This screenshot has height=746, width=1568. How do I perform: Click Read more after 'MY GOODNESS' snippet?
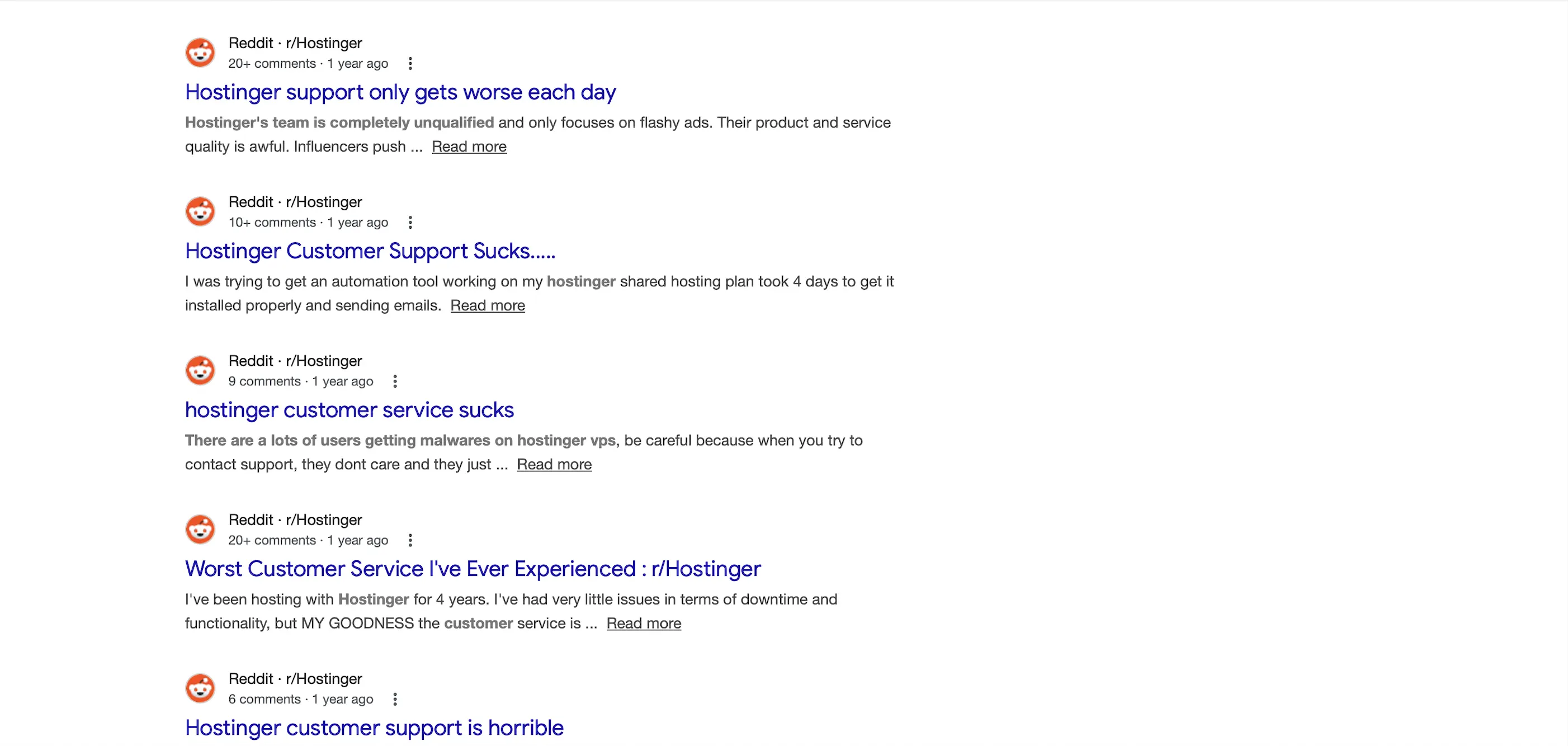click(x=644, y=623)
